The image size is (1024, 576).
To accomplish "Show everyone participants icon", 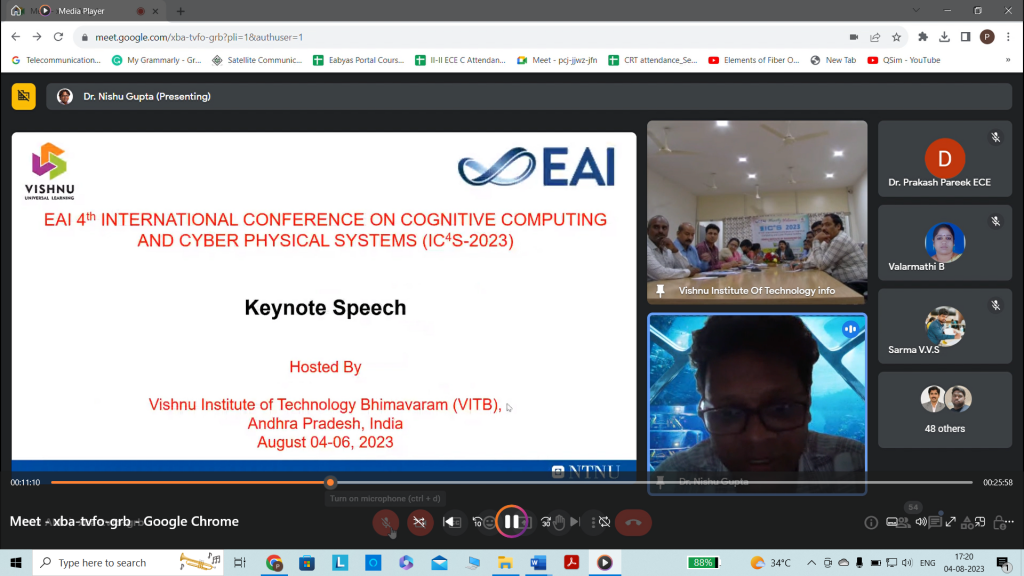I will click(x=904, y=522).
